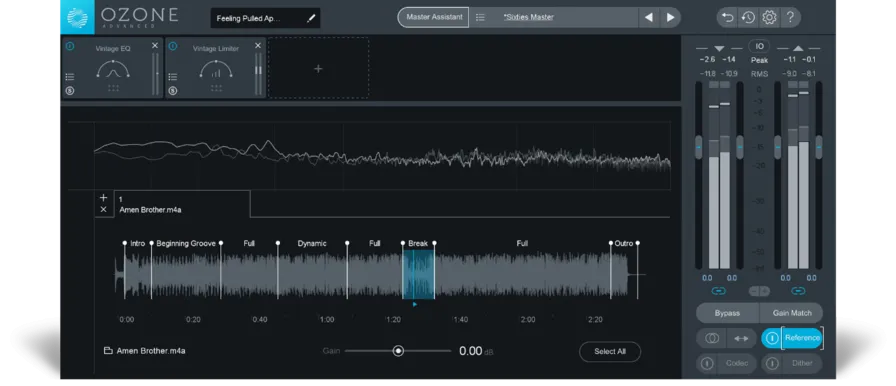Click the undo arrow icon
Image resolution: width=896 pixels, height=386 pixels.
pyautogui.click(x=727, y=18)
